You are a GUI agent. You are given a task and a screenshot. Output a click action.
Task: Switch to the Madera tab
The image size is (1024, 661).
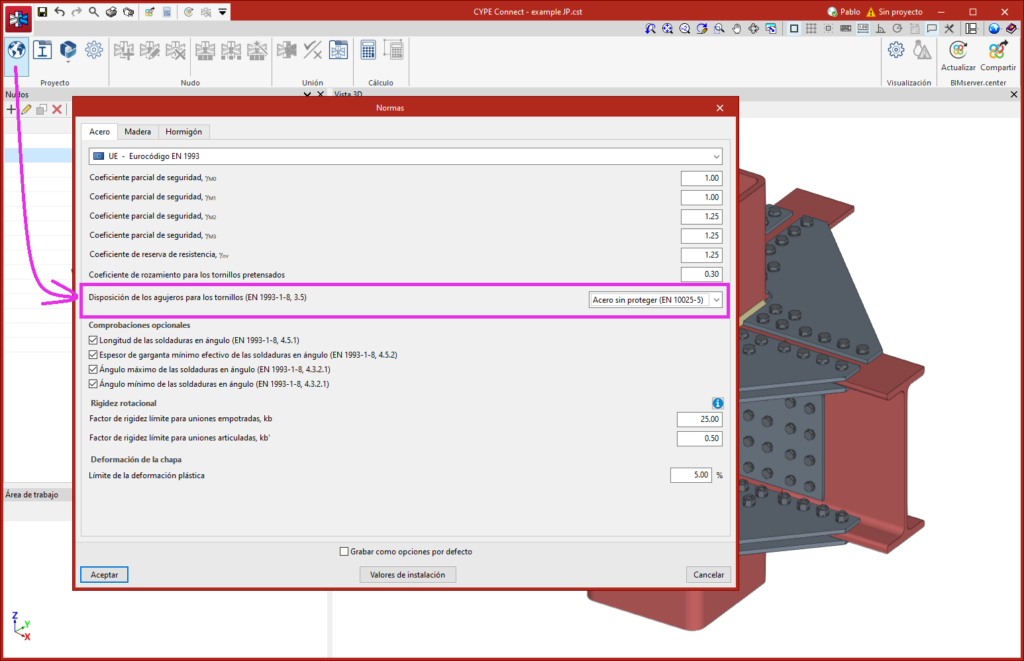click(x=138, y=131)
